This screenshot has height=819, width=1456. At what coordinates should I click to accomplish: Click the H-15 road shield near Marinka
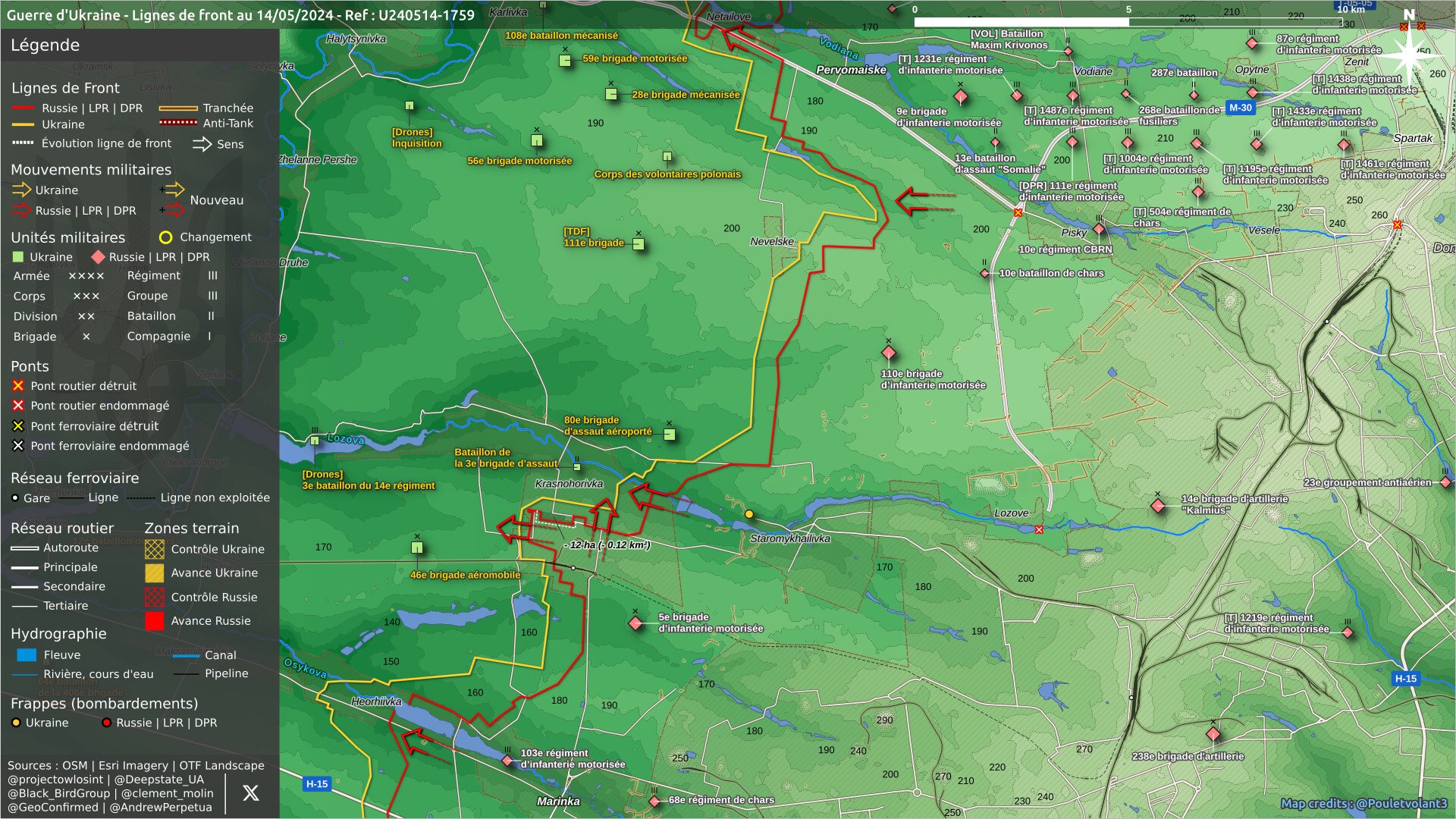317,784
